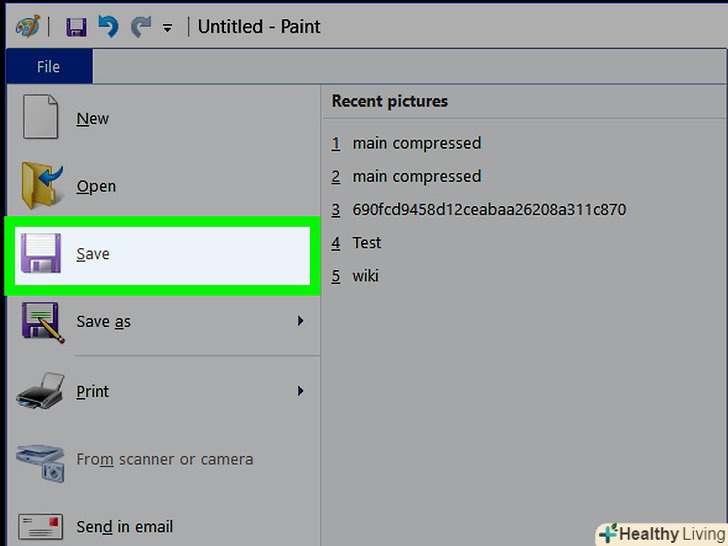The image size is (728, 546).
Task: Click the Save as disk-with-pencil icon
Action: 41,322
